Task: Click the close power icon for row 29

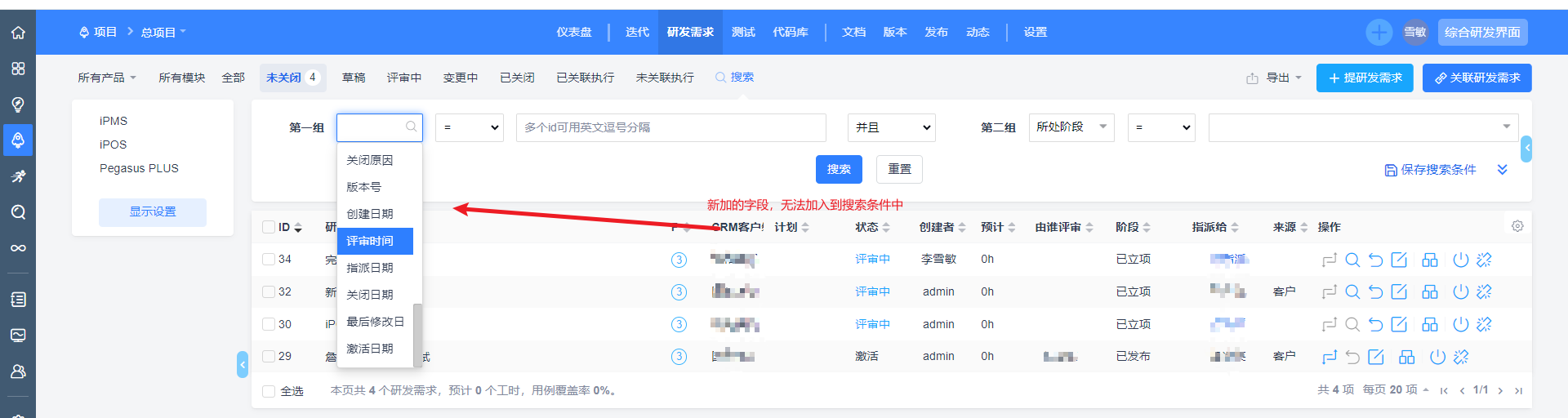Action: tap(1437, 357)
